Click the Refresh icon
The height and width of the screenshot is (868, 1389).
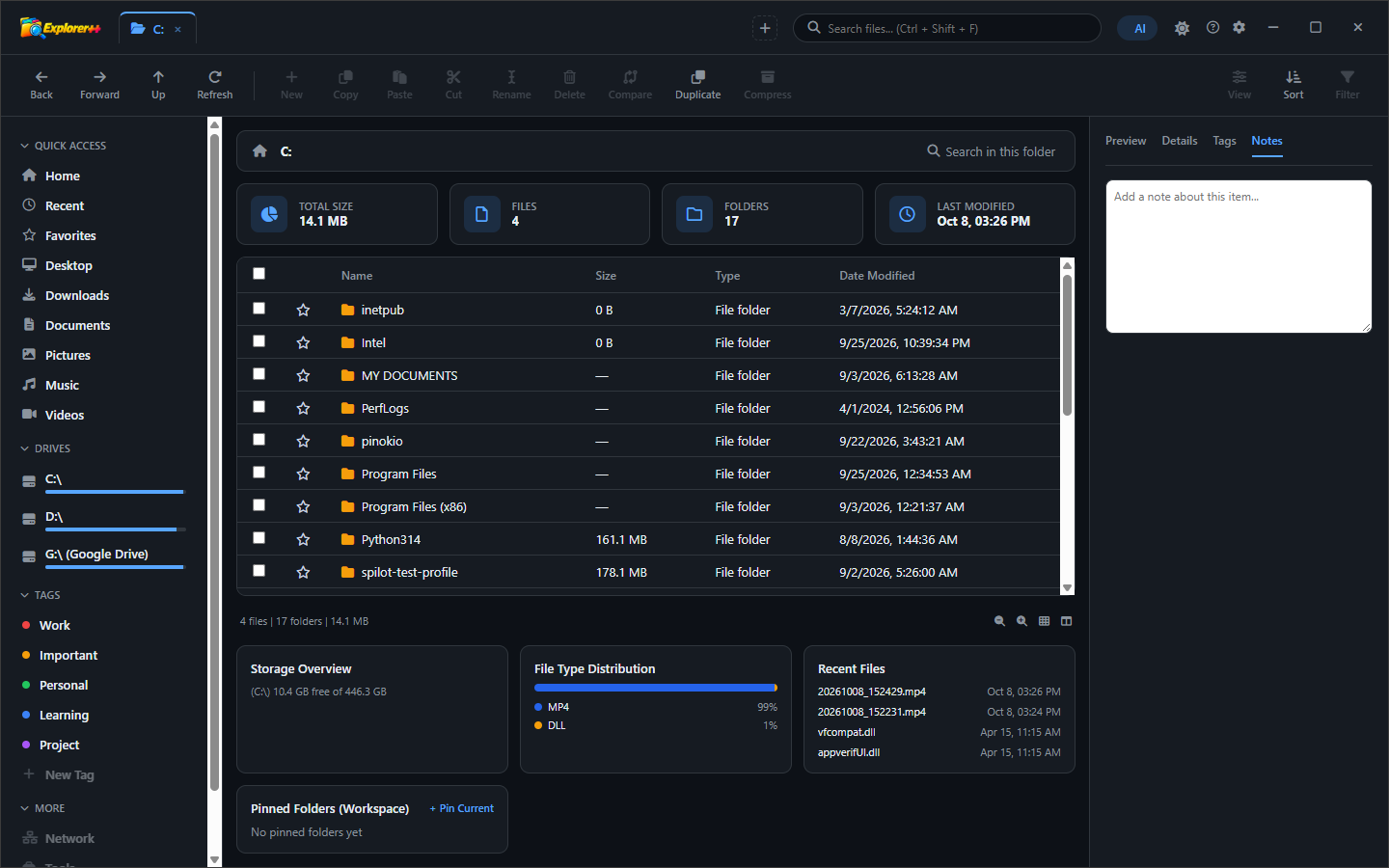click(215, 77)
